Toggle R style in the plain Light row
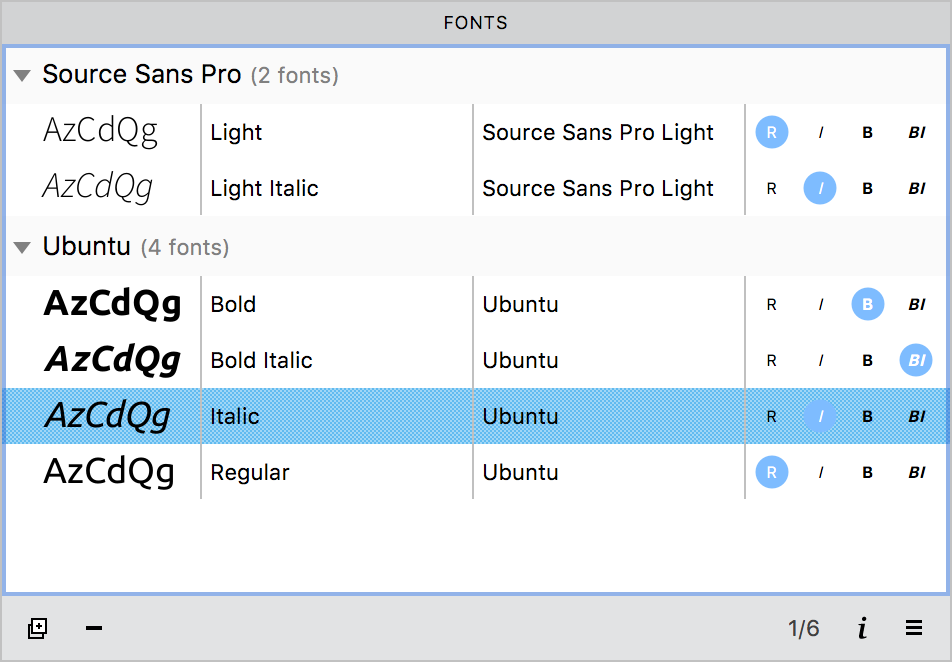This screenshot has width=952, height=662. click(x=772, y=132)
